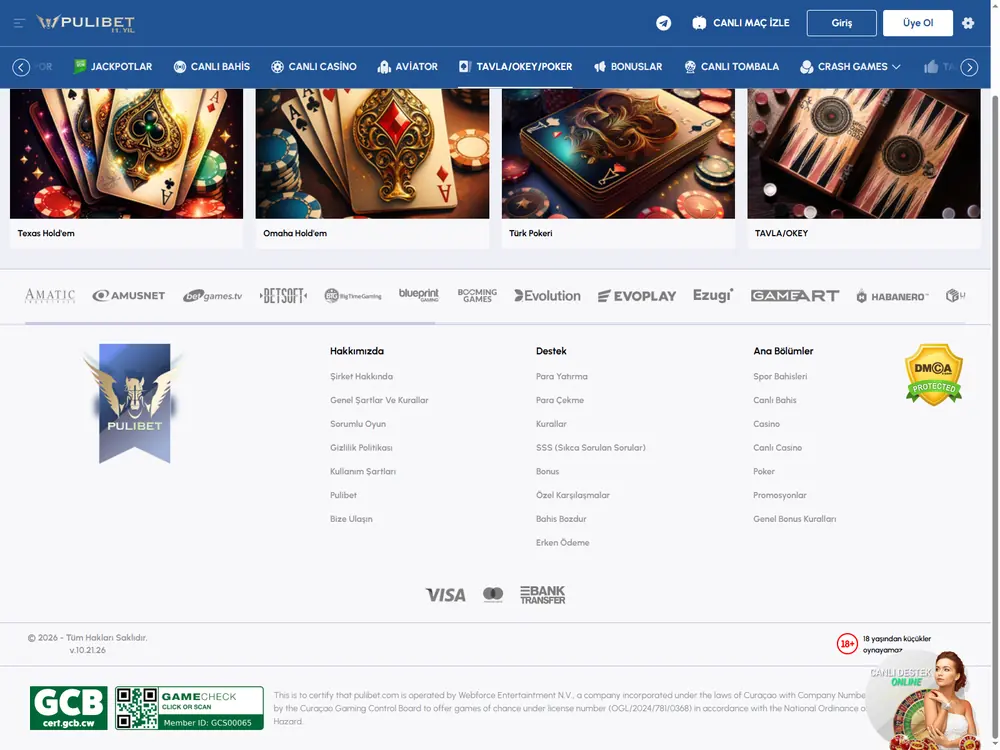
Task: Go to Canlı Bahis section
Action: [x=212, y=67]
